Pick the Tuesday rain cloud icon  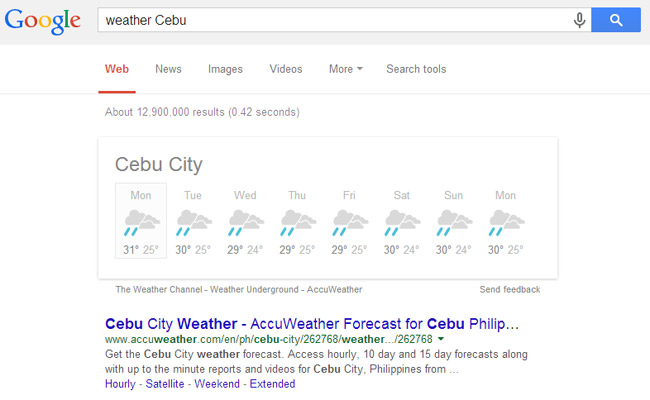(x=193, y=222)
